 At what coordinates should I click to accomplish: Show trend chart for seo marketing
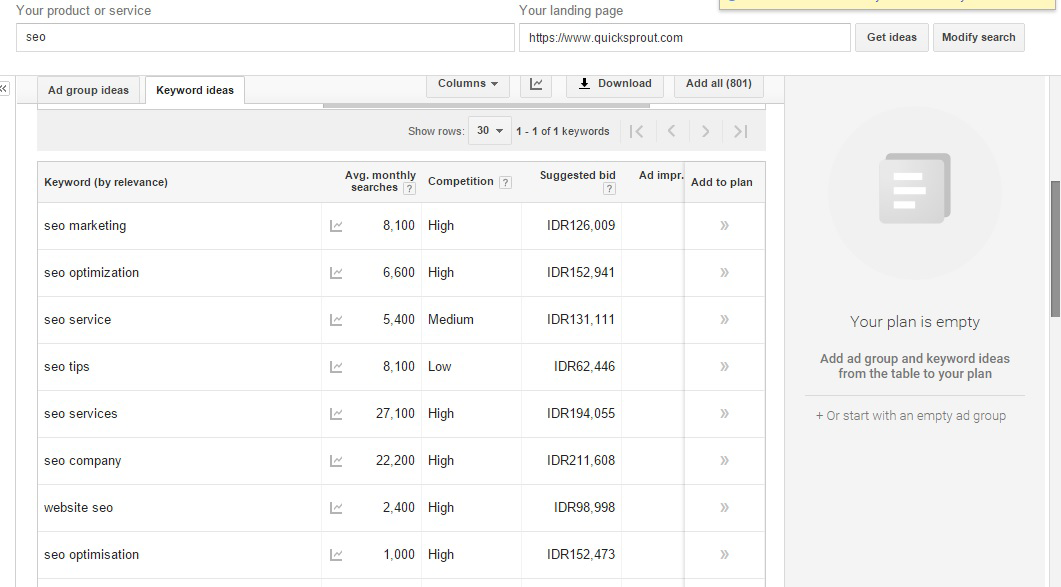tap(336, 226)
